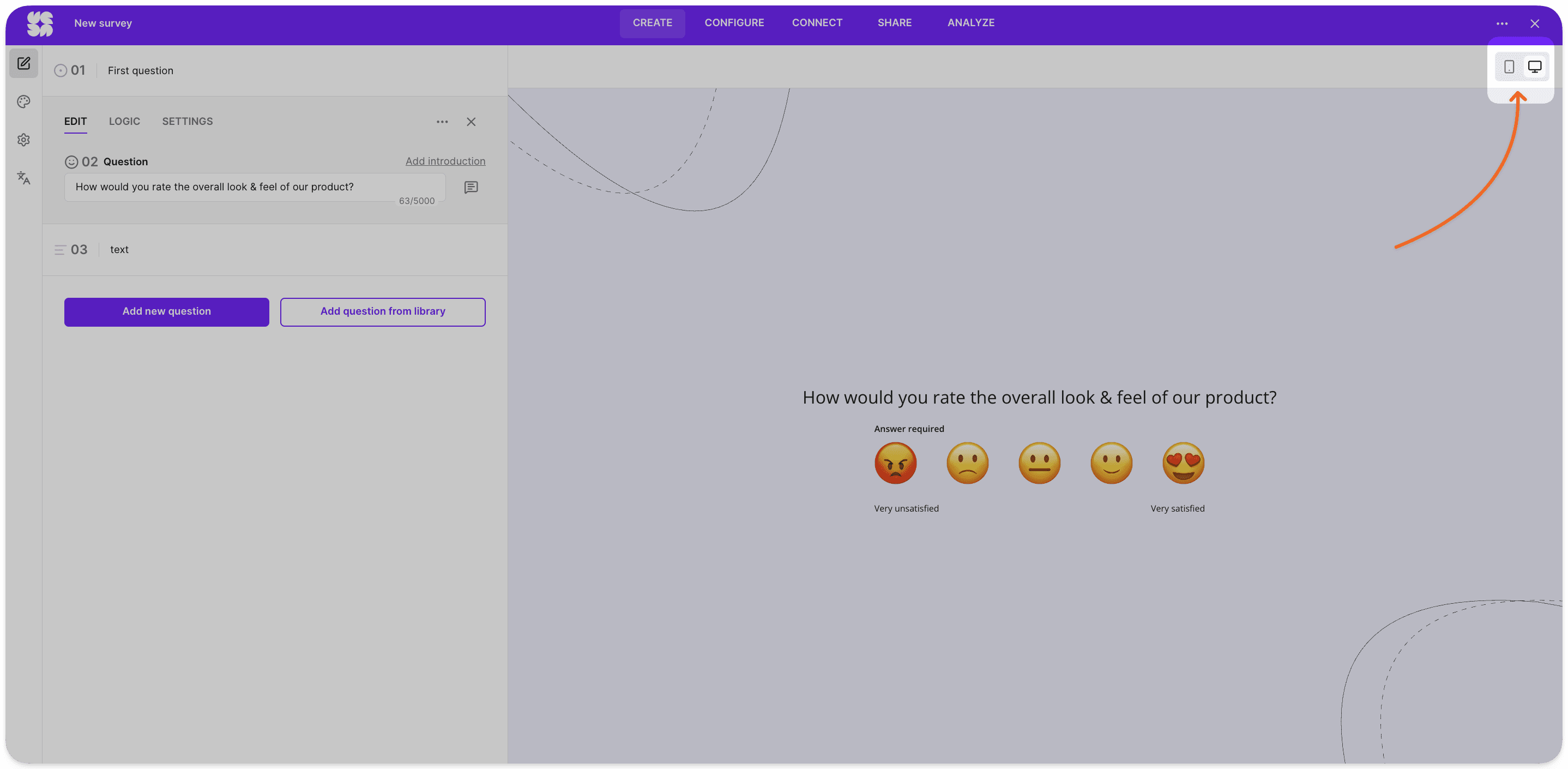Switch preview to mobile view
1568x769 pixels.
tap(1509, 67)
